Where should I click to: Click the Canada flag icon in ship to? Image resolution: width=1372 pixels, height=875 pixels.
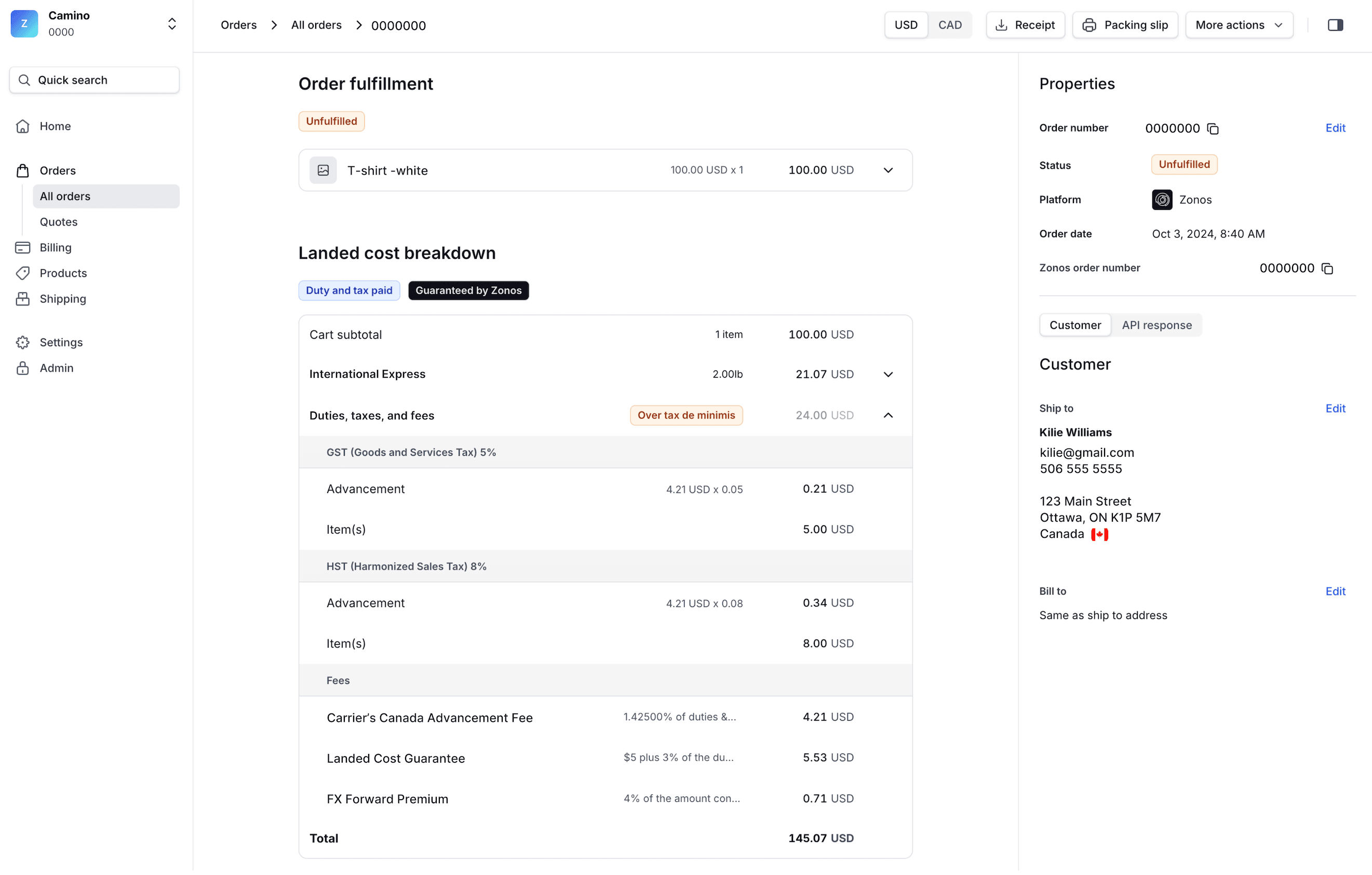click(1100, 533)
